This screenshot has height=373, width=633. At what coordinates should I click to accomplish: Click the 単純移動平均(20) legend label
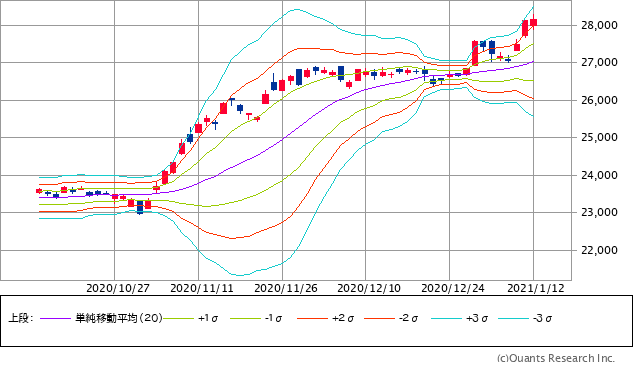pyautogui.click(x=119, y=319)
